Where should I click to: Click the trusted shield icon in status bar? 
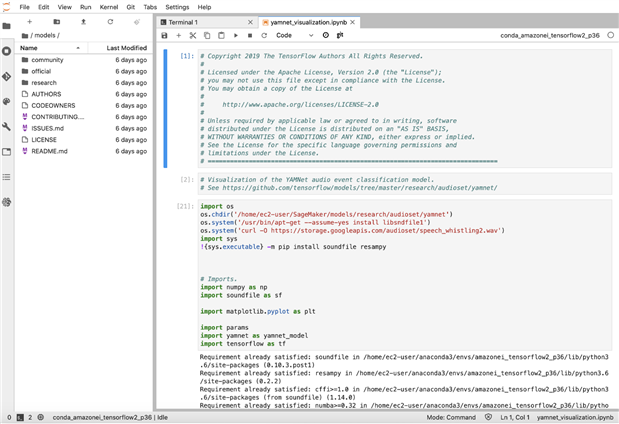click(488, 417)
